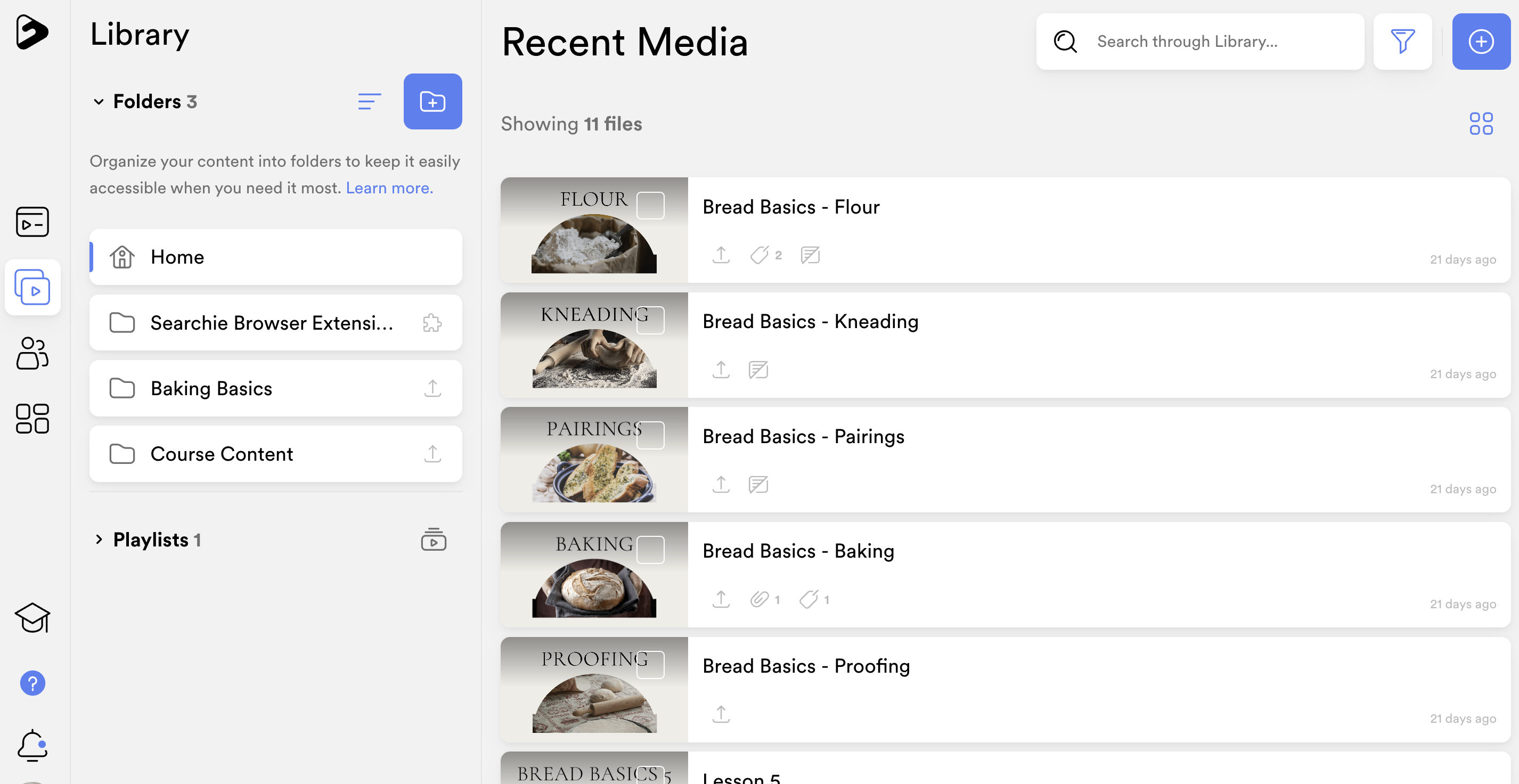
Task: Open Bread Basics - Pairings title
Action: click(803, 437)
